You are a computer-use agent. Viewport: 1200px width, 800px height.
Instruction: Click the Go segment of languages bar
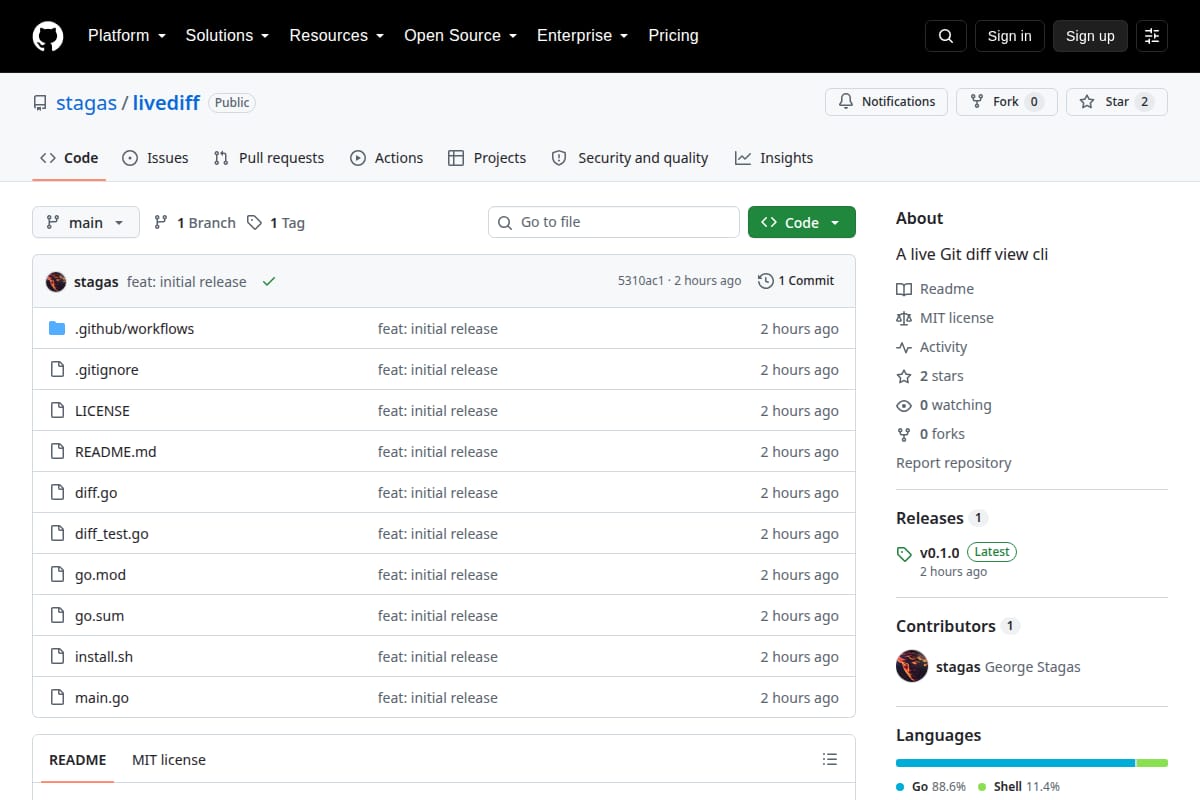1015,763
